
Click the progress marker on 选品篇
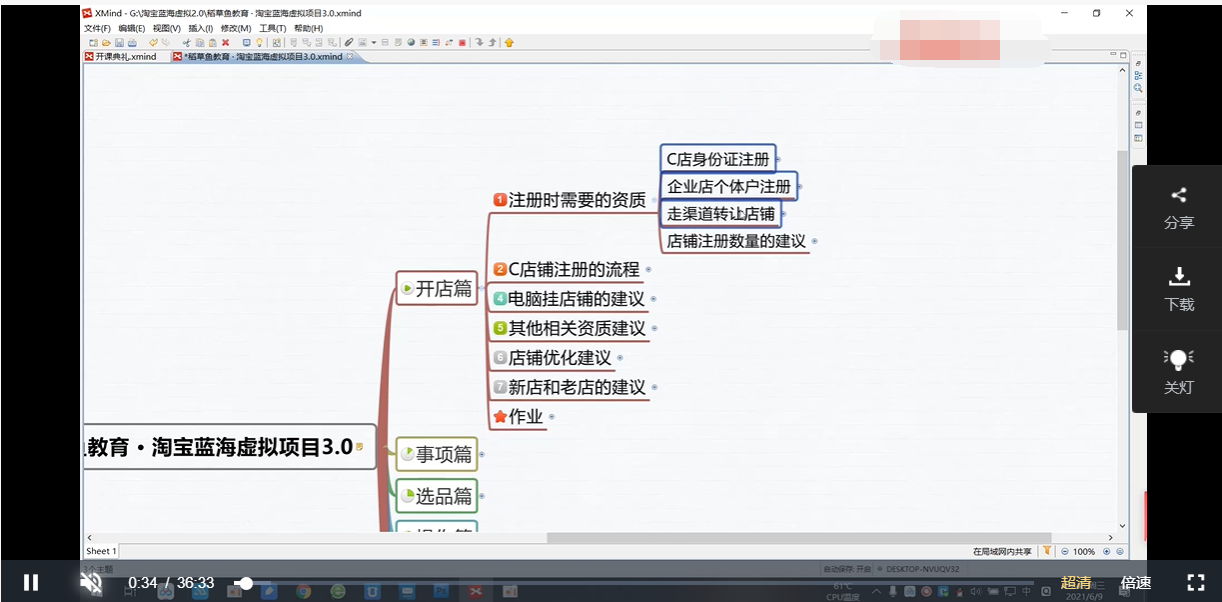click(x=407, y=495)
